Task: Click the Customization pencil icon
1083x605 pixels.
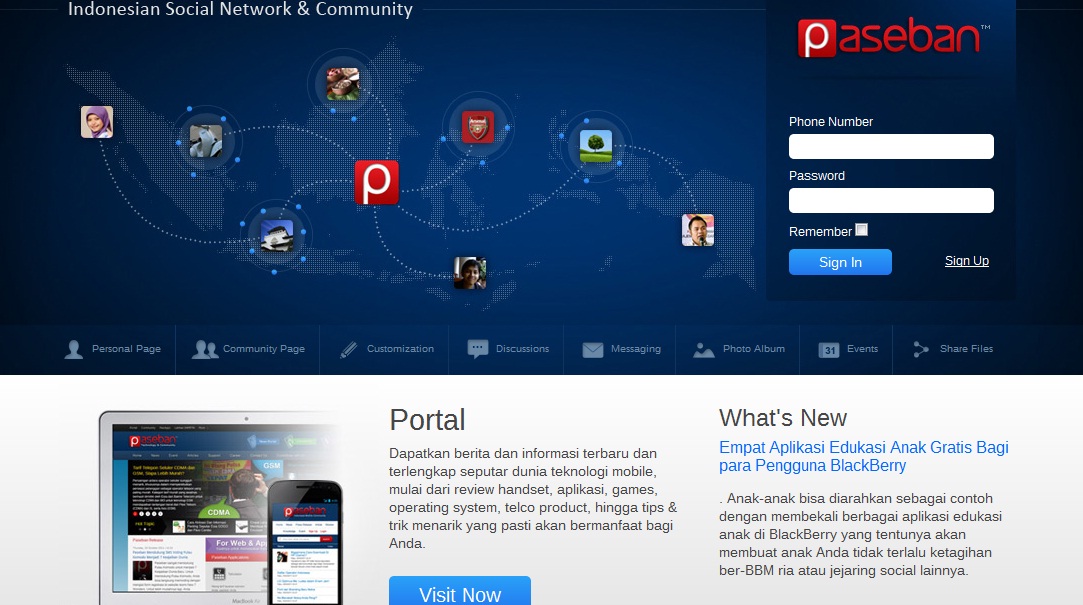Action: [349, 349]
